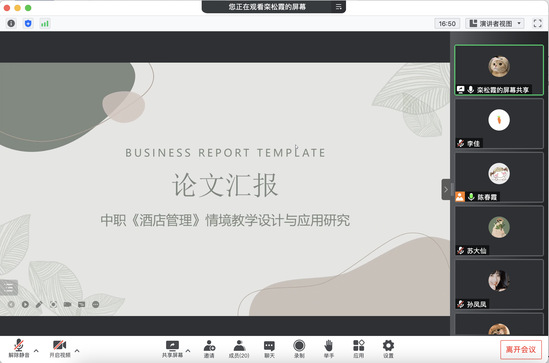Click the focus target icon on slide toolbar
This screenshot has height=363, width=549.
click(53, 304)
